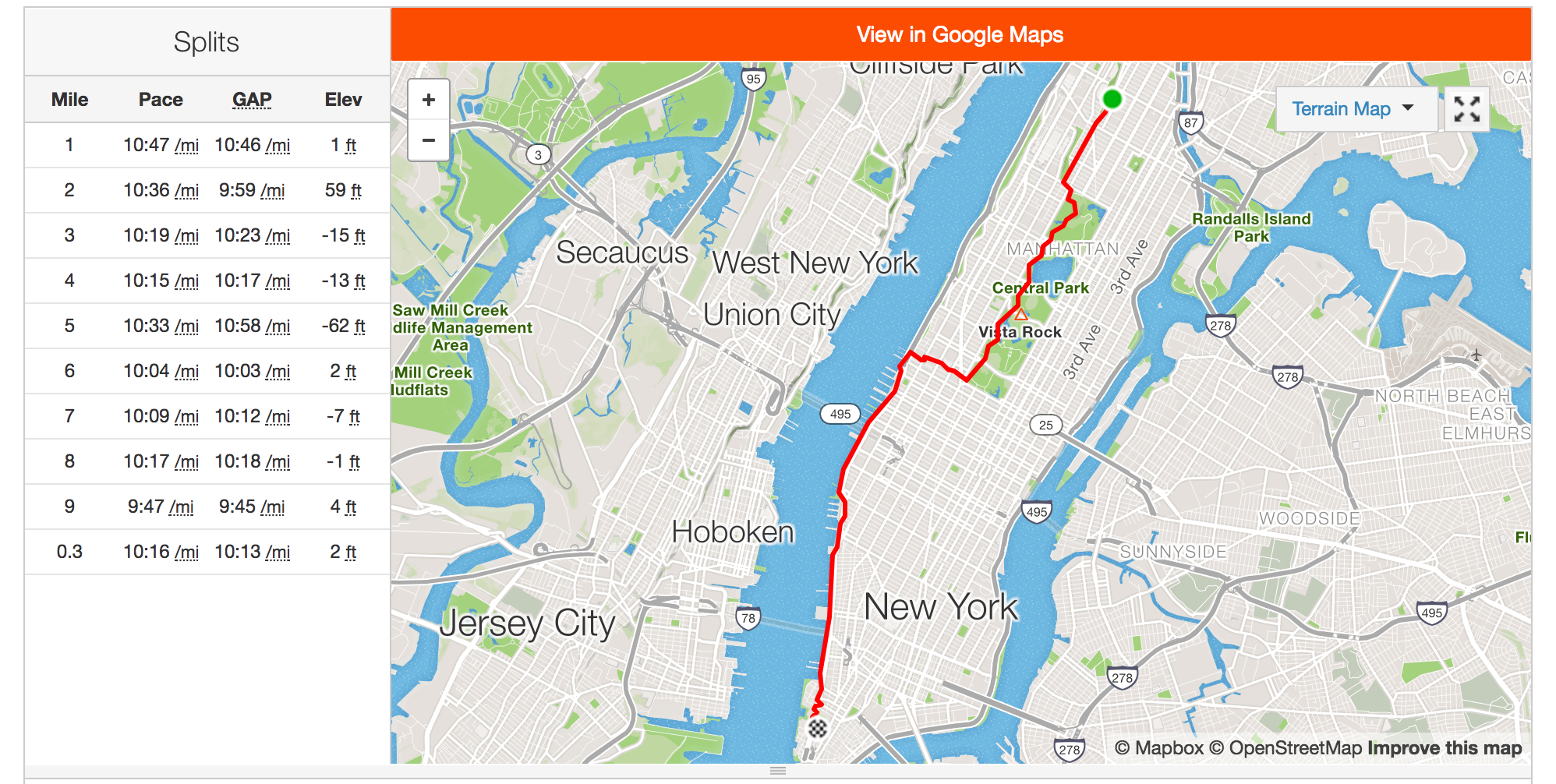Click the GAP column header
This screenshot has width=1556, height=784.
click(x=252, y=100)
